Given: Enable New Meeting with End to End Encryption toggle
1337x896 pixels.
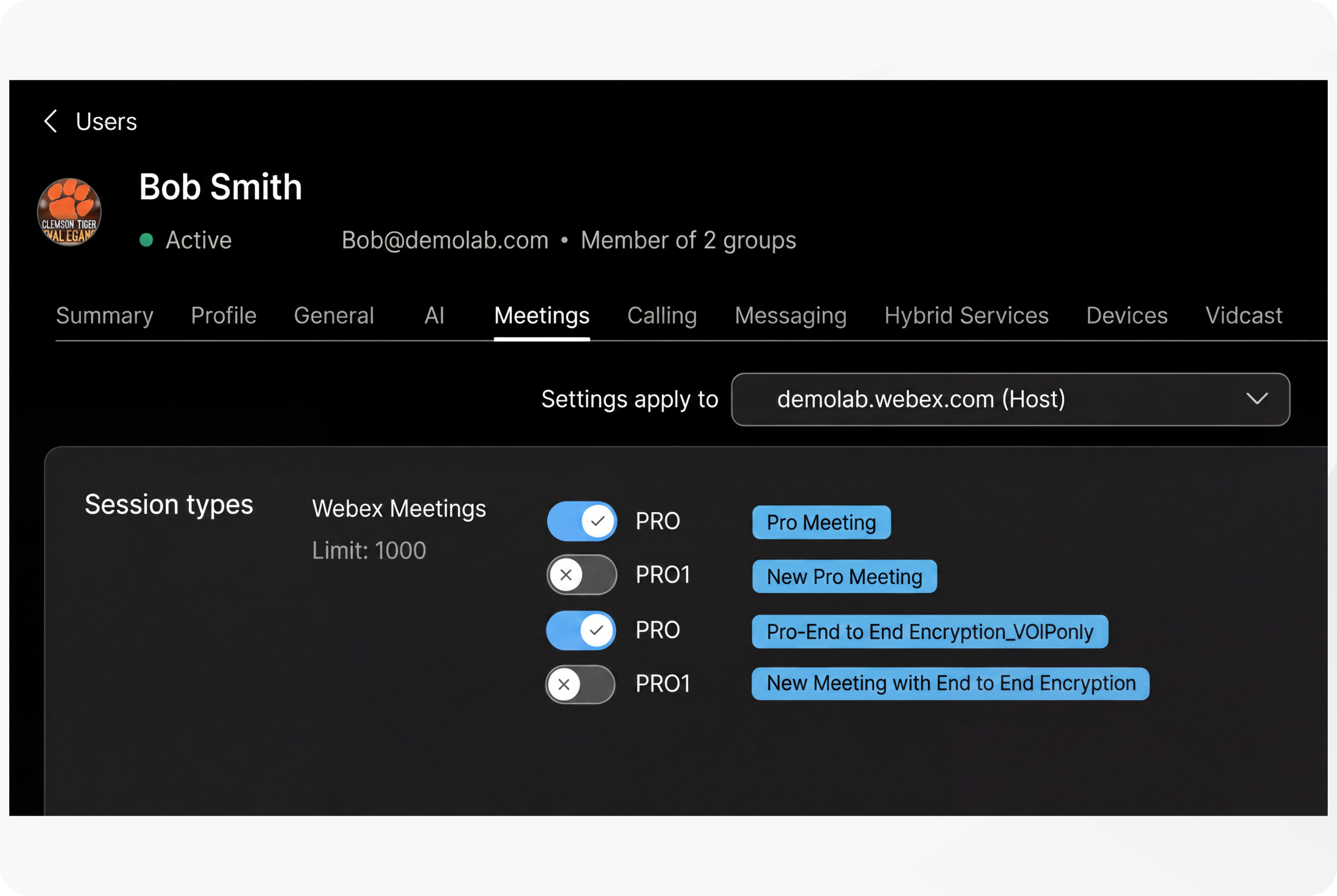Looking at the screenshot, I should (580, 685).
